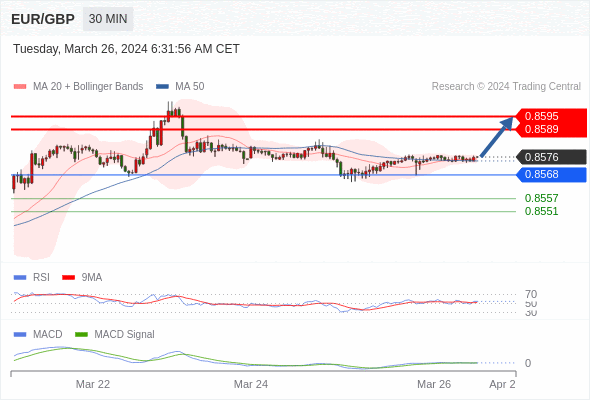The height and width of the screenshot is (400, 590).
Task: Click the green 0.8557 support label
Action: (x=541, y=198)
